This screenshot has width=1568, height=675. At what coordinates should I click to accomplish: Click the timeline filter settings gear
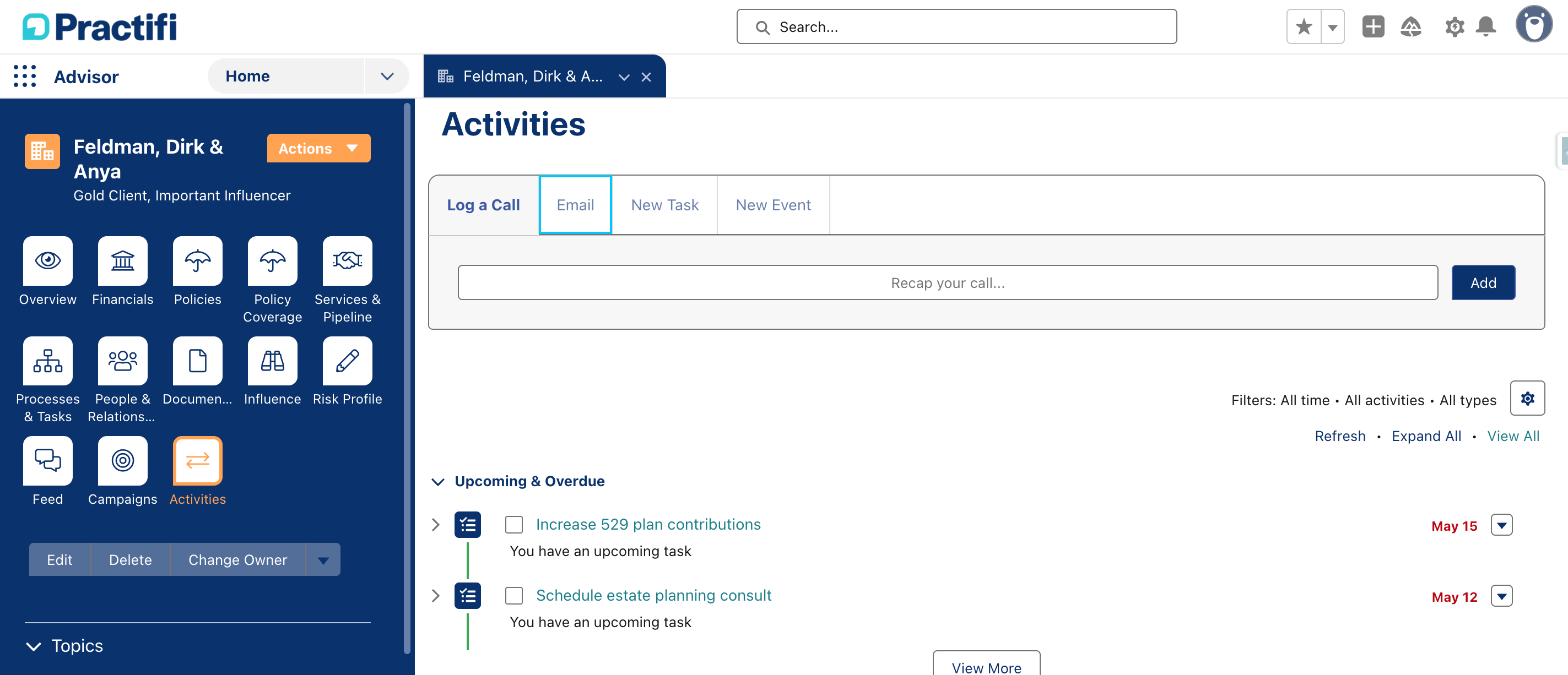[1527, 398]
